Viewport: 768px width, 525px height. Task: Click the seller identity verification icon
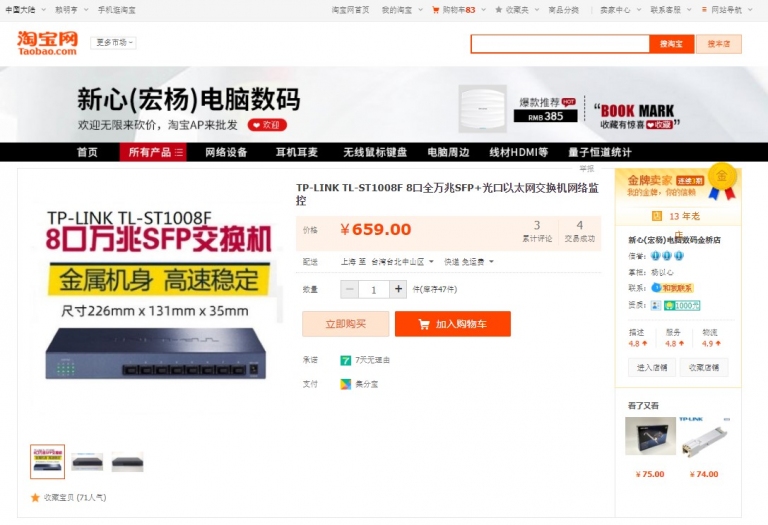655,306
